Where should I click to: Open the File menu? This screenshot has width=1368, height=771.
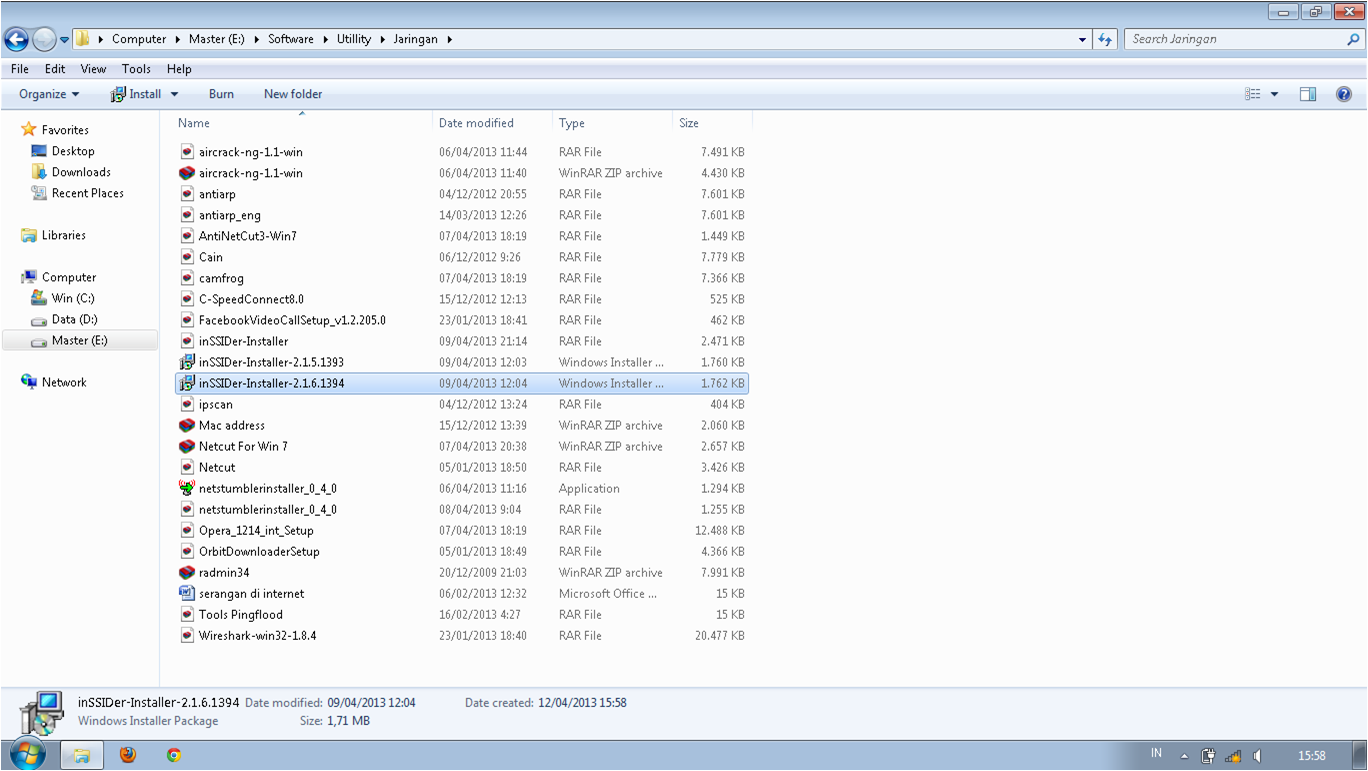pos(19,69)
